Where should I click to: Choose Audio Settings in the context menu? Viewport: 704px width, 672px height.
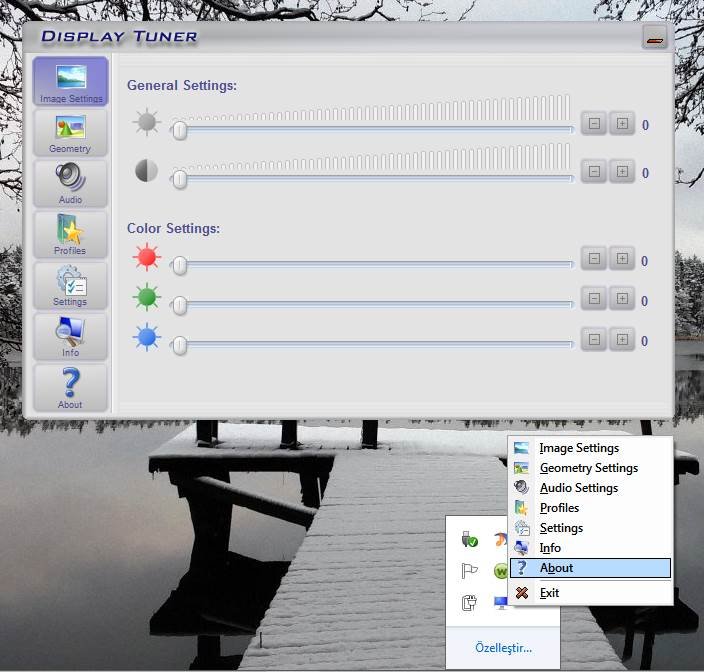click(x=590, y=488)
